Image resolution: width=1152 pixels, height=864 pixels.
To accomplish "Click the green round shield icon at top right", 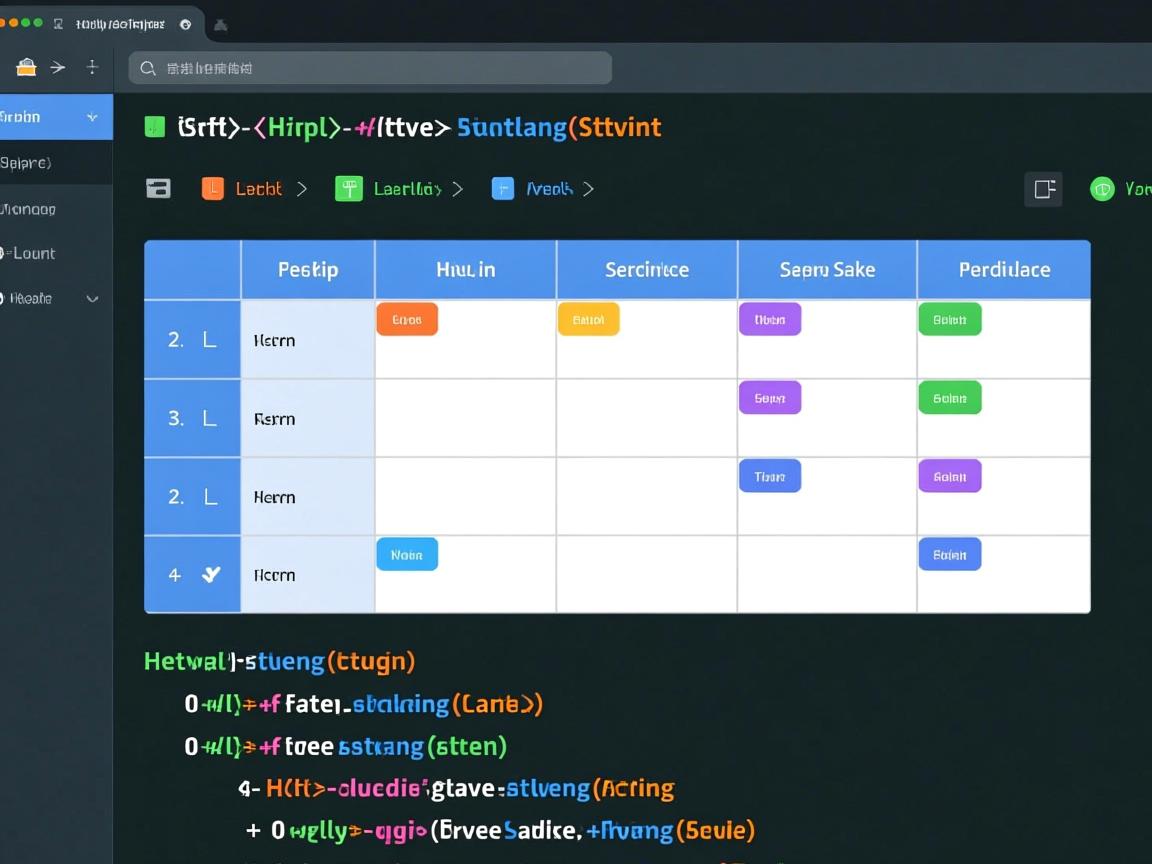I will point(1102,189).
